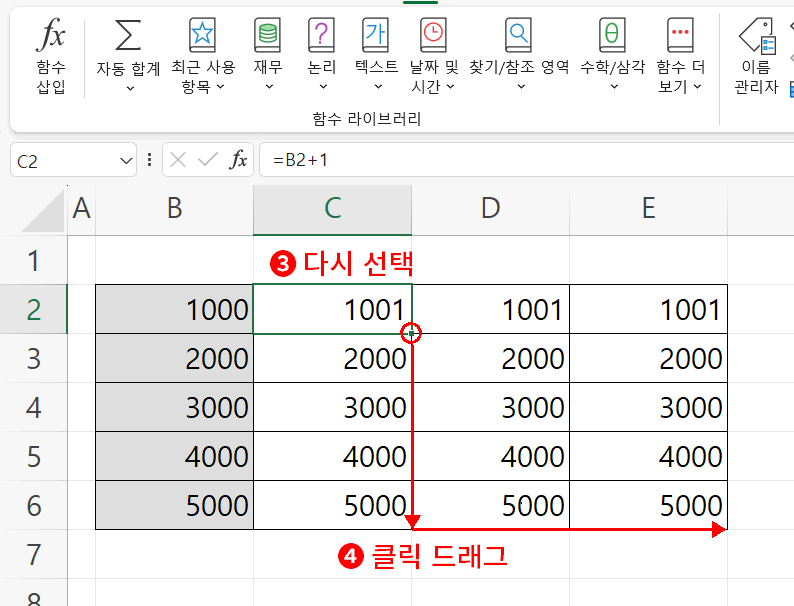Select cell D3 containing 2000
This screenshot has width=794, height=606.
point(490,358)
